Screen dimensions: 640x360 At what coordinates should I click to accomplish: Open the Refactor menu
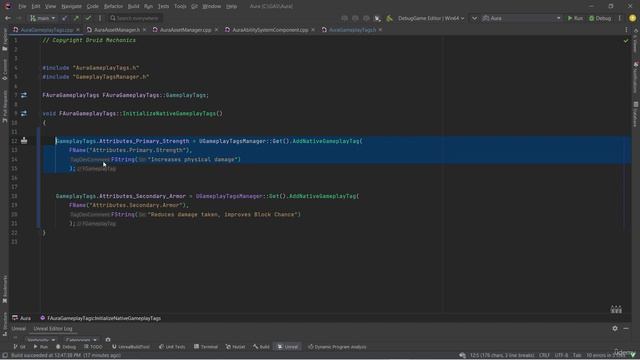click(113, 7)
